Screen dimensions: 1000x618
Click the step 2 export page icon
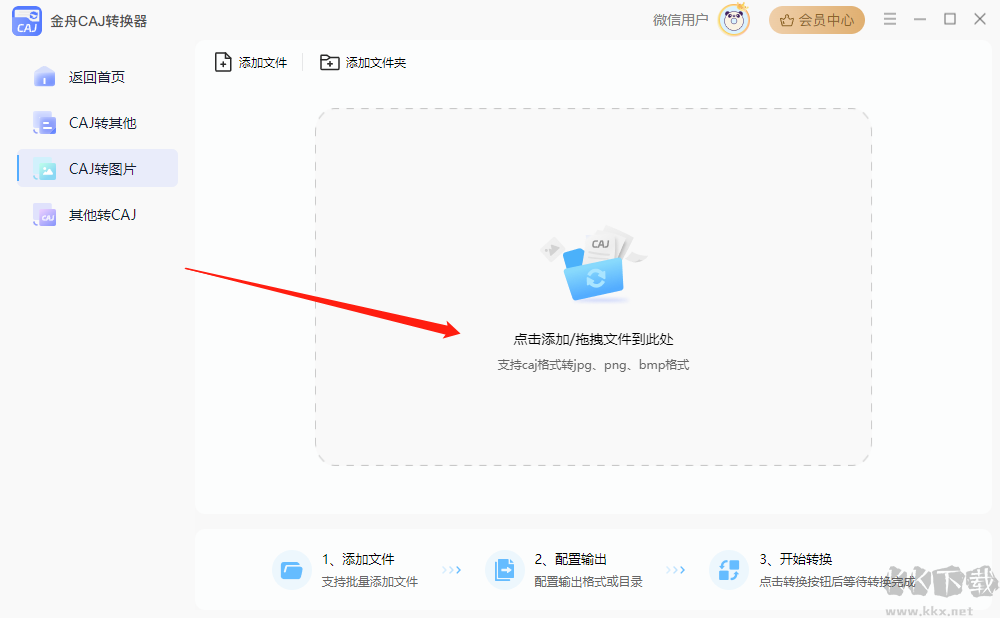[504, 570]
